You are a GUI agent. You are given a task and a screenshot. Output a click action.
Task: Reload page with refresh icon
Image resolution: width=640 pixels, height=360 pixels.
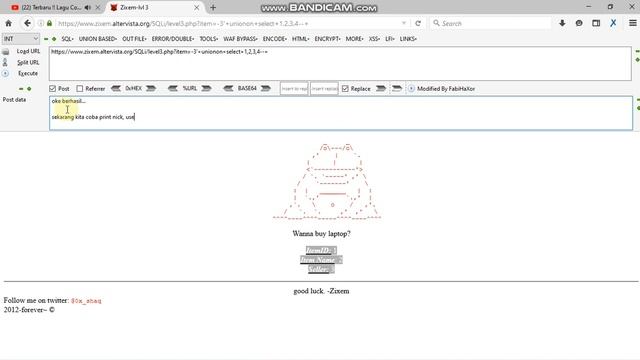point(418,24)
